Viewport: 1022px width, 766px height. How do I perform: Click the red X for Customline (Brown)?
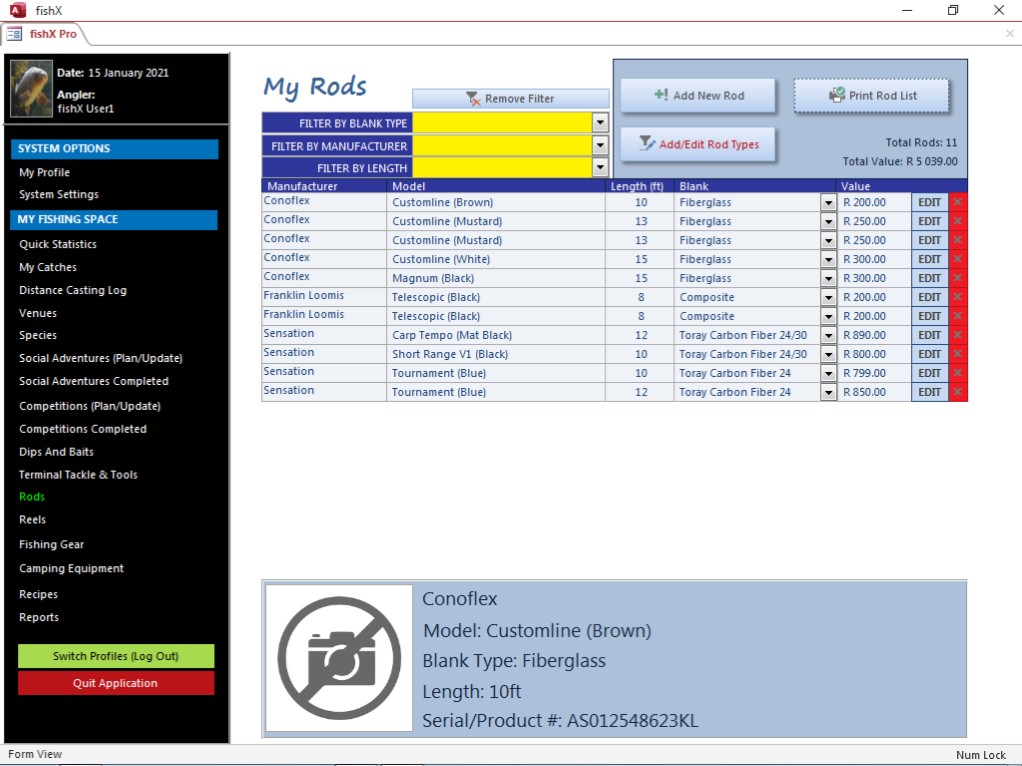(958, 202)
